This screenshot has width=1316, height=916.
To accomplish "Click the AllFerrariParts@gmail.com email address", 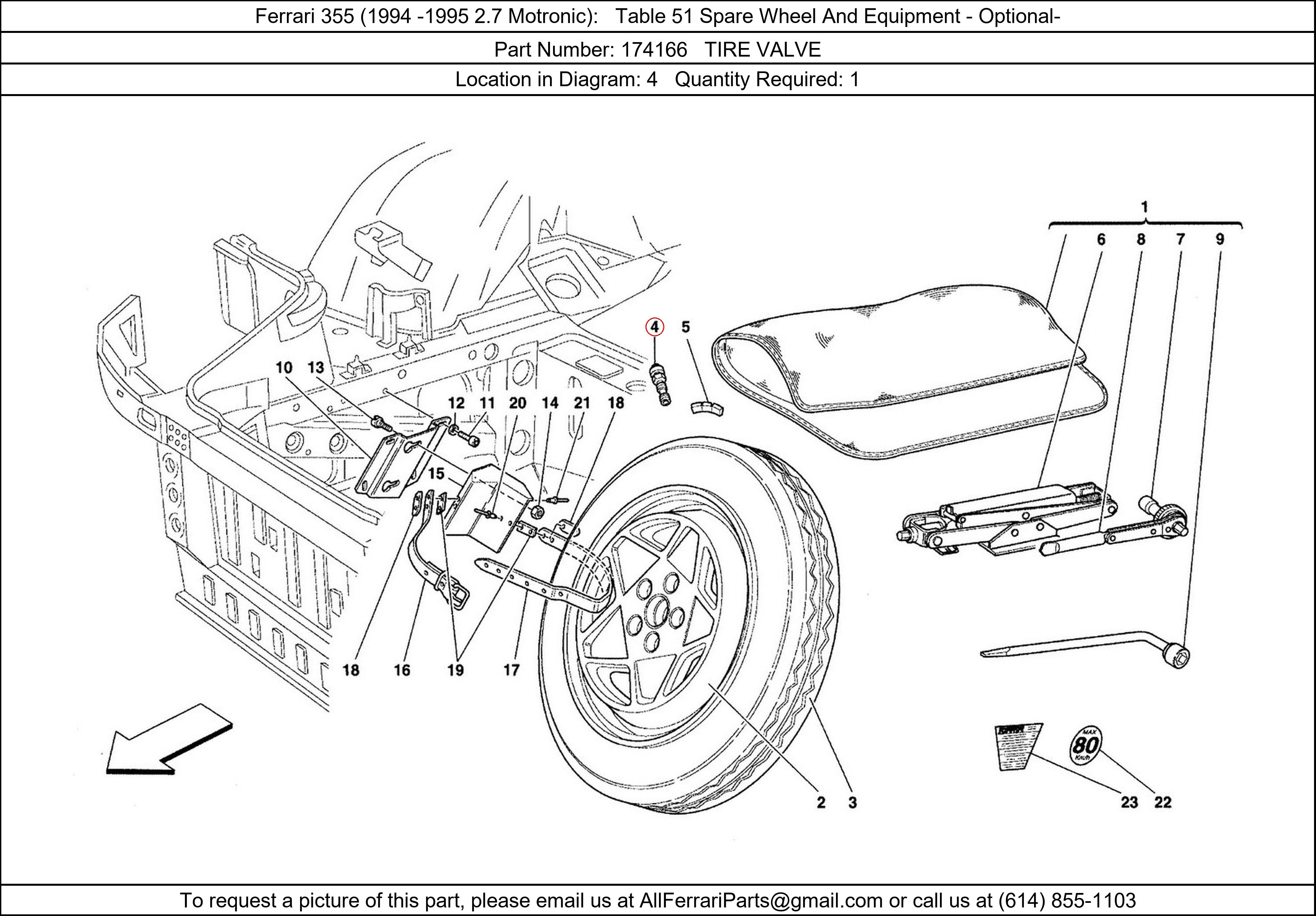I will (x=761, y=901).
